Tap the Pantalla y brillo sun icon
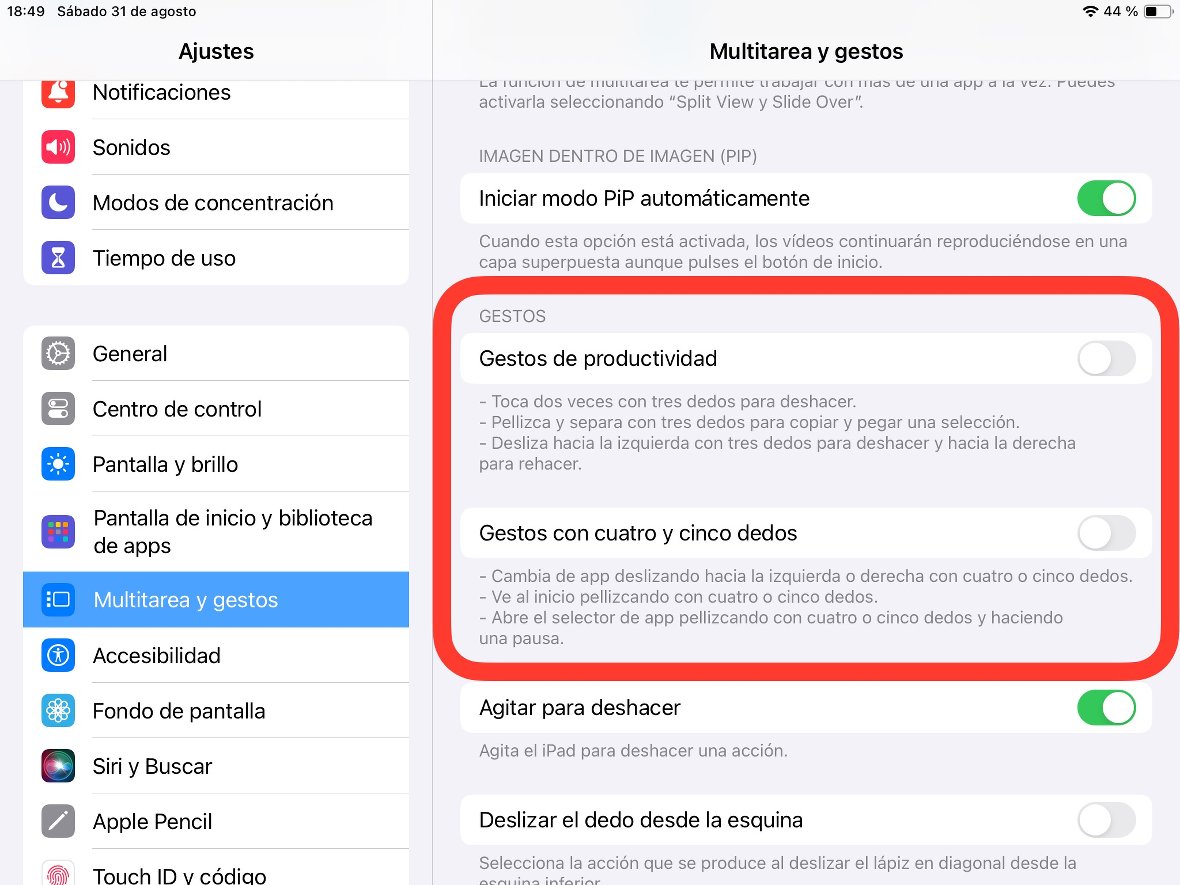 [x=58, y=464]
